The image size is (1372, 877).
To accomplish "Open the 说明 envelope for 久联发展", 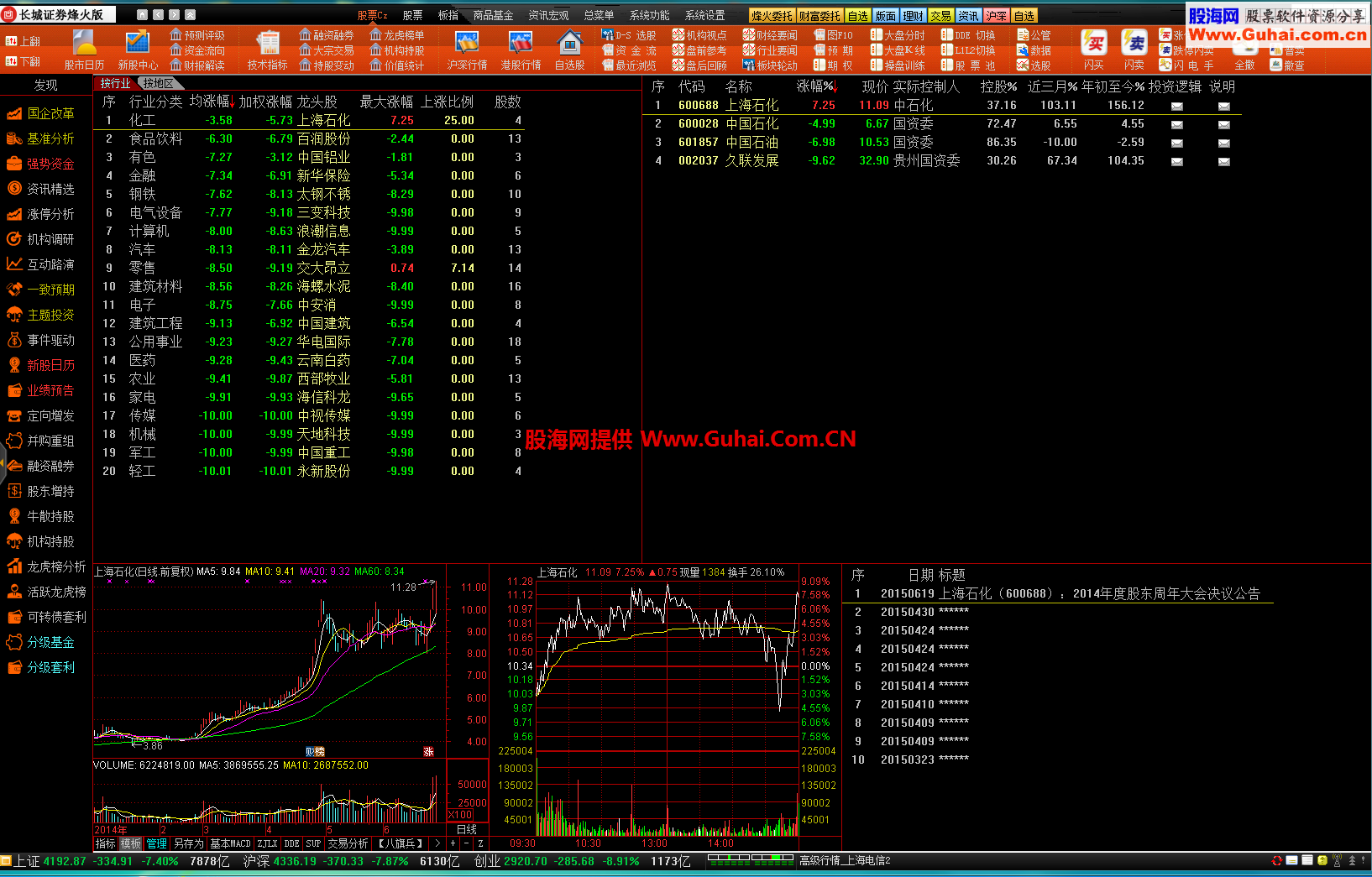I will pos(1224,162).
